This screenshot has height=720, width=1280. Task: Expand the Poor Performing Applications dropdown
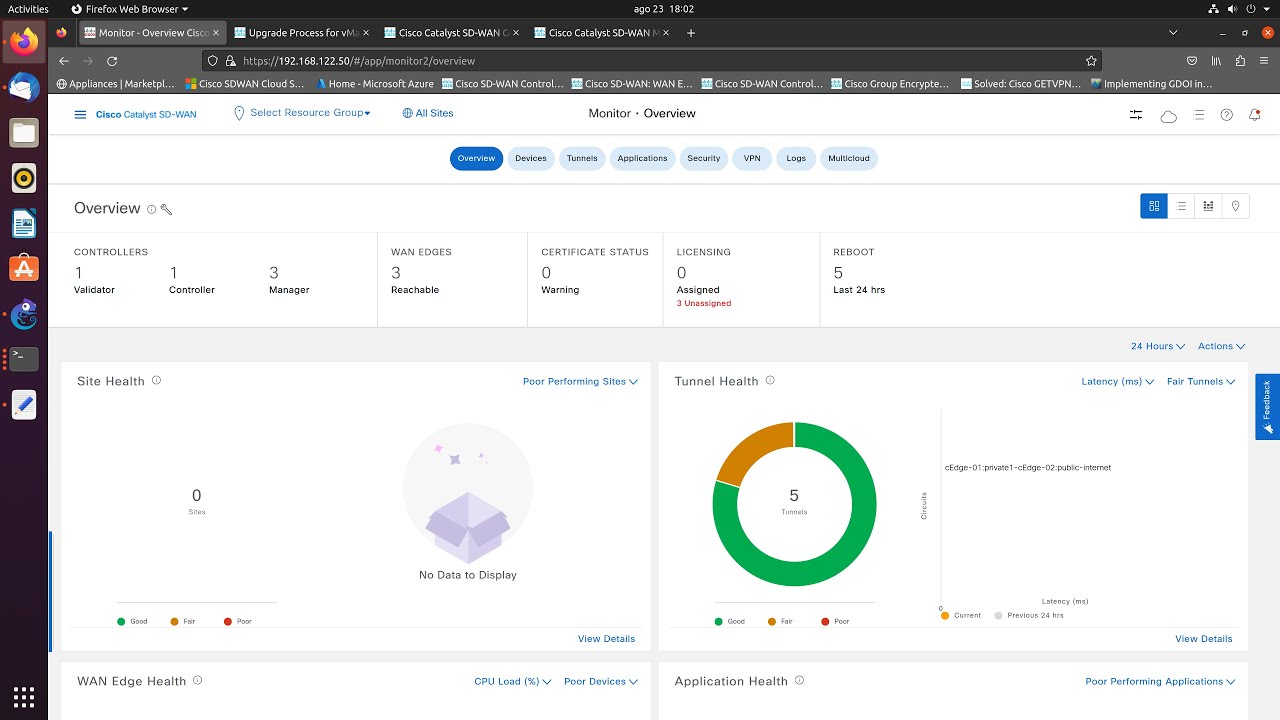coord(1160,681)
